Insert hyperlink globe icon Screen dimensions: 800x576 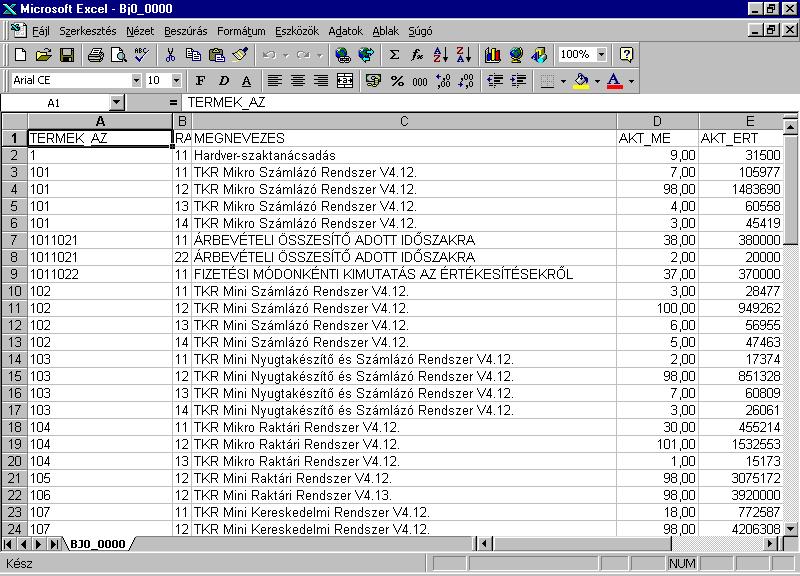click(x=343, y=55)
